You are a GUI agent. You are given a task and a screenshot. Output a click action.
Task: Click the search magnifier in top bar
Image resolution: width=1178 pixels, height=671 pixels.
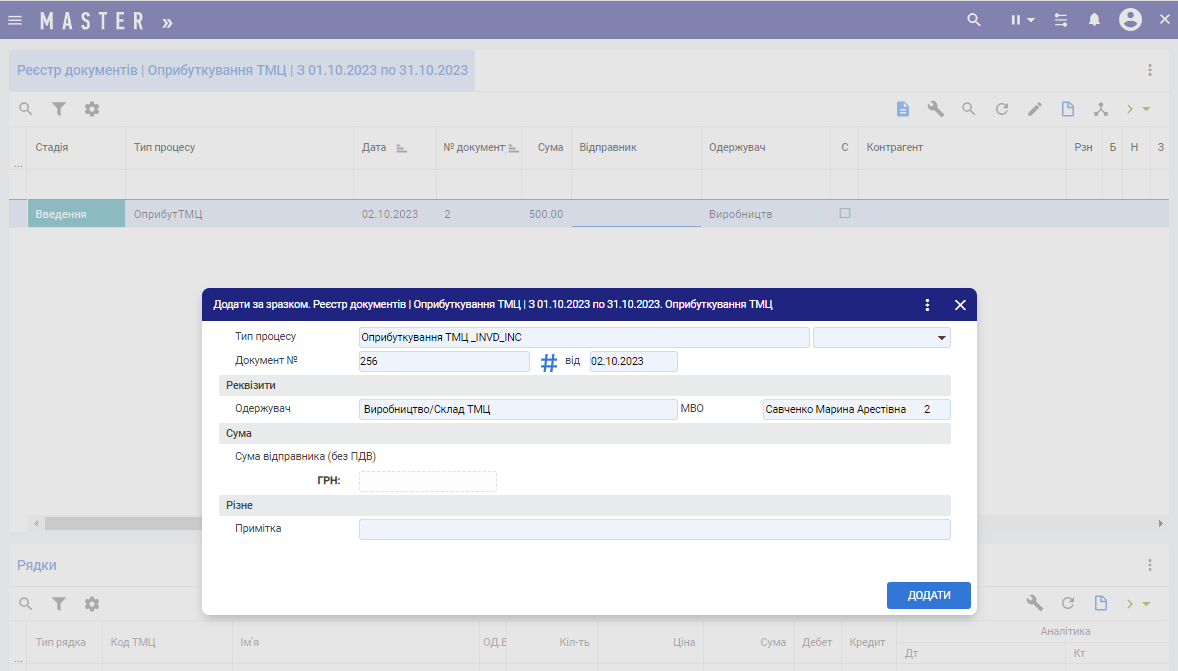(x=974, y=20)
